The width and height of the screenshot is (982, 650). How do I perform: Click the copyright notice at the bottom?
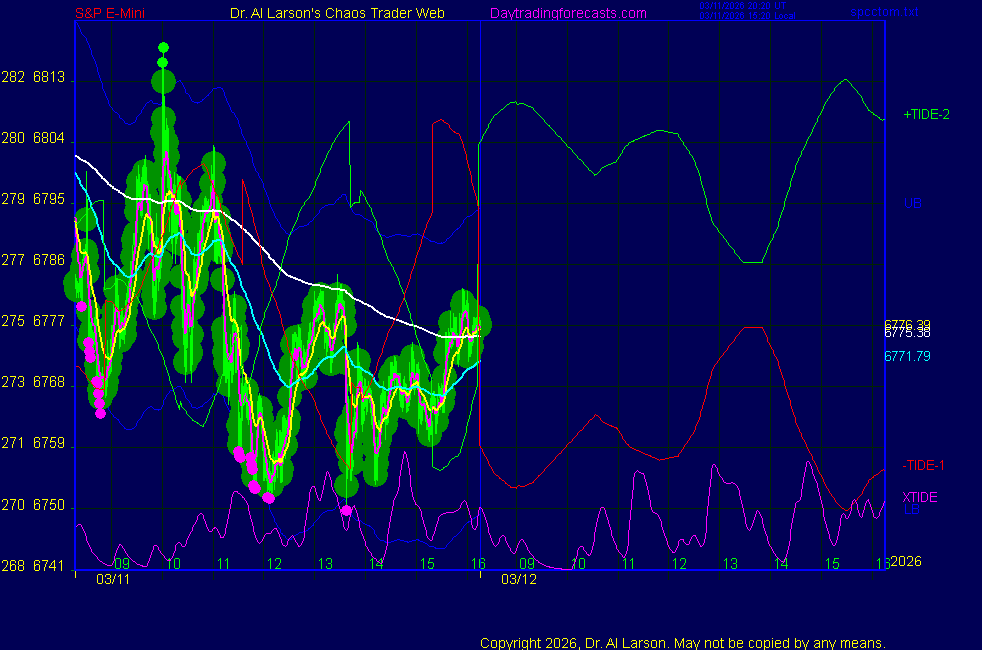pos(682,643)
